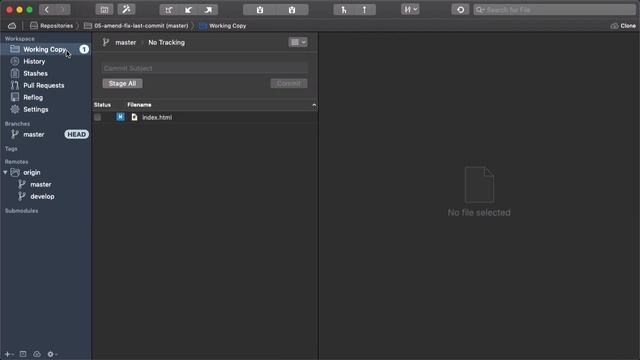Viewport: 640px width, 360px height.
Task: Go forward with the navigation arrow
Action: click(62, 9)
